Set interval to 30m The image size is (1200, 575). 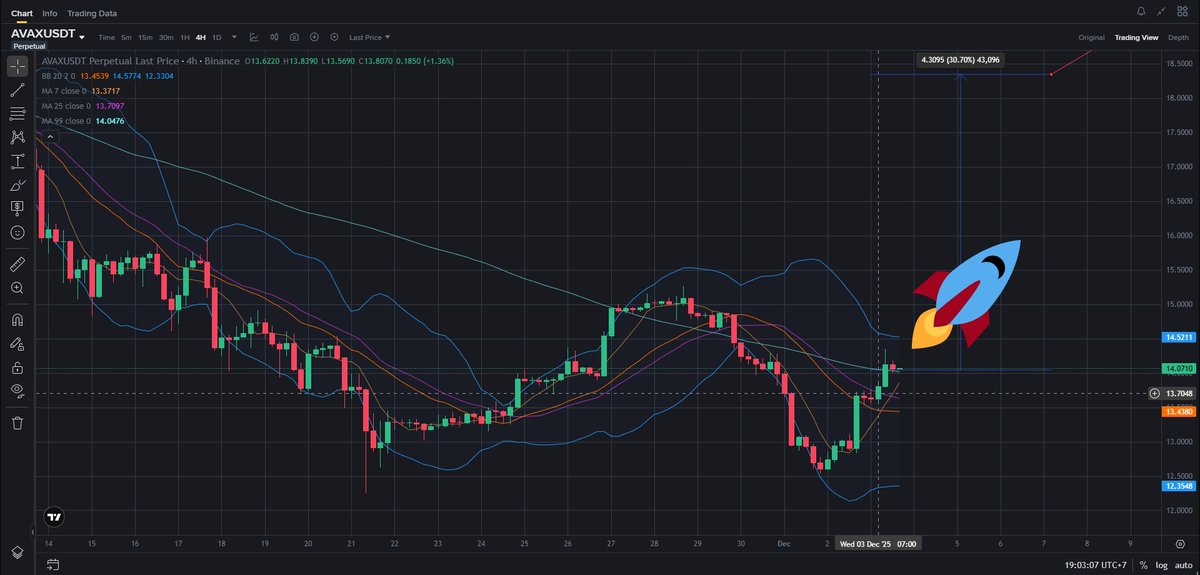(166, 37)
